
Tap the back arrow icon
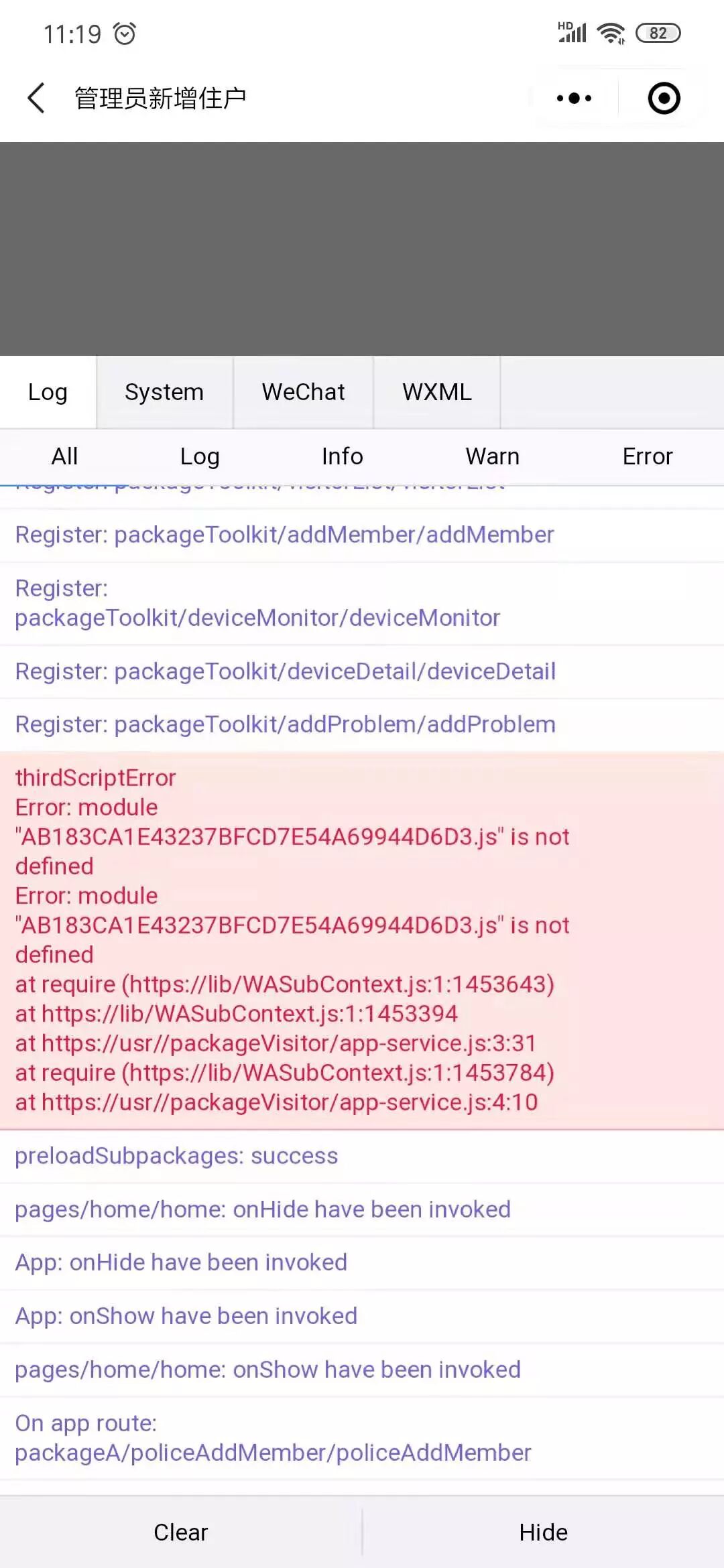(36, 99)
